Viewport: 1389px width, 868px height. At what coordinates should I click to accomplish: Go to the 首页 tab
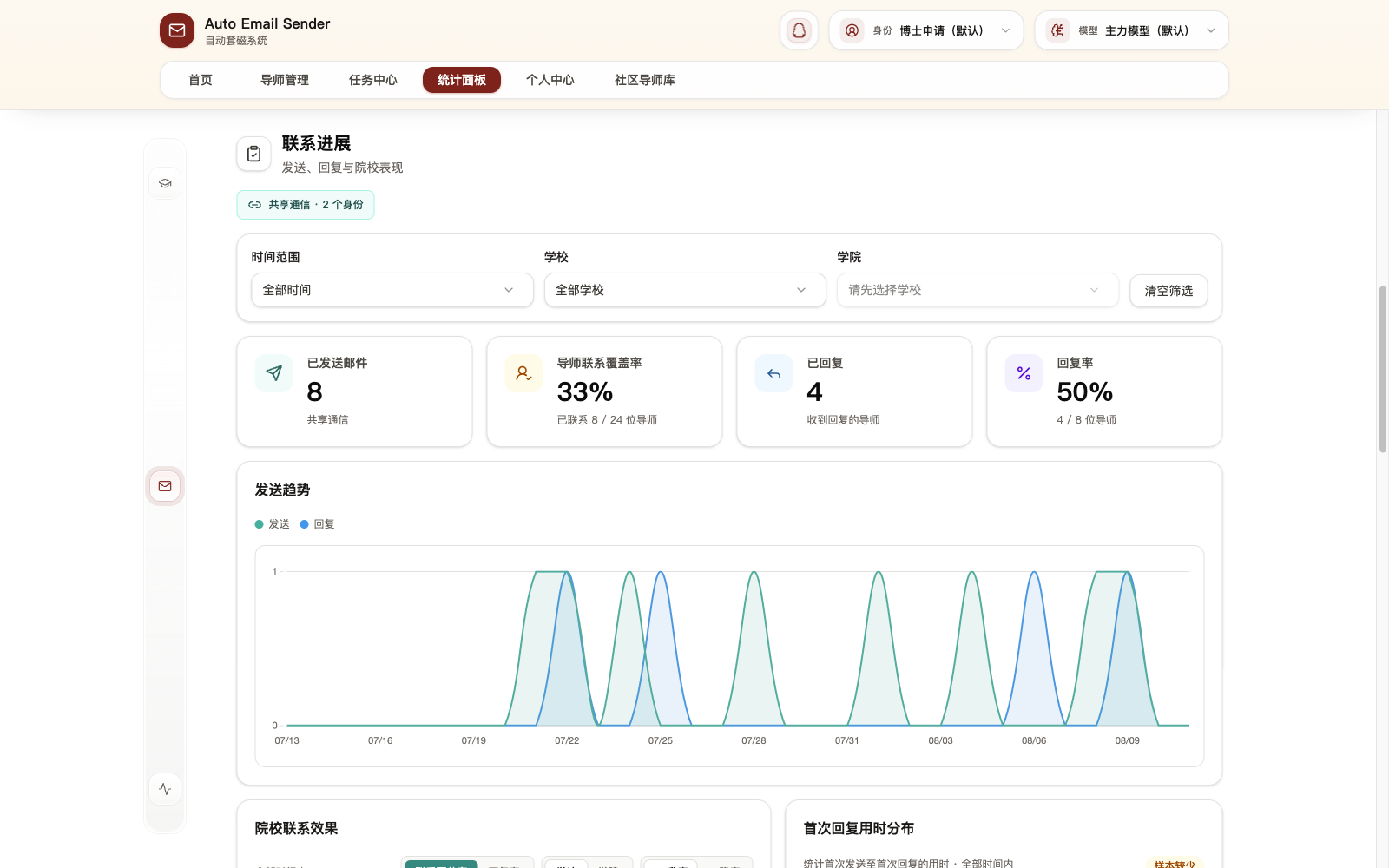point(201,80)
